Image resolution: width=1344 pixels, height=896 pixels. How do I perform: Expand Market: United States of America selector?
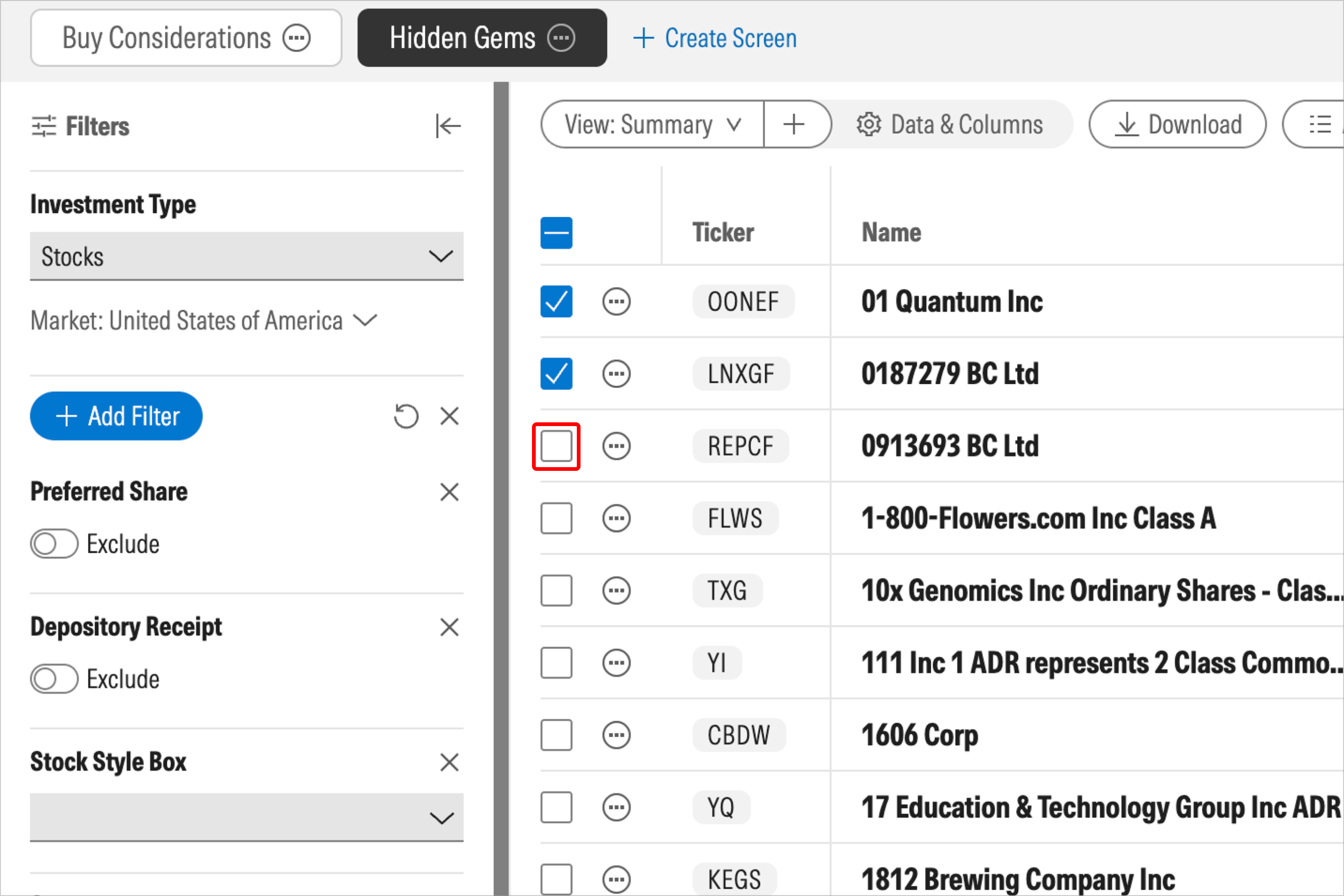[x=204, y=321]
